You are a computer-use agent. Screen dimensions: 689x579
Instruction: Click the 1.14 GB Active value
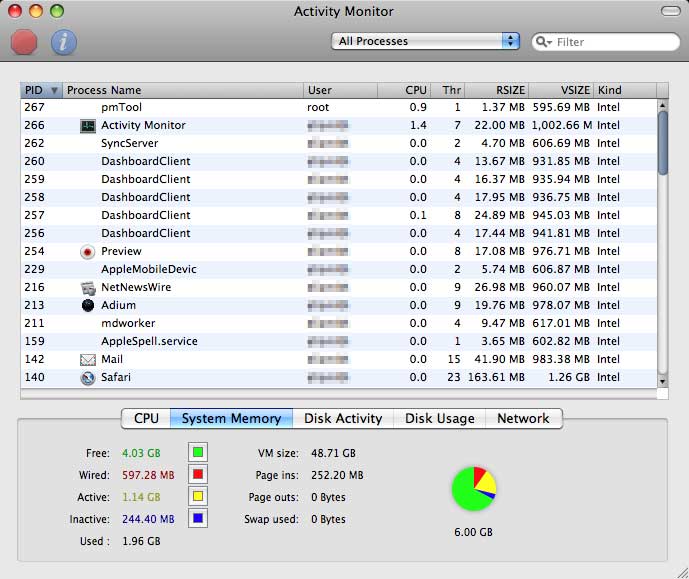coord(141,497)
